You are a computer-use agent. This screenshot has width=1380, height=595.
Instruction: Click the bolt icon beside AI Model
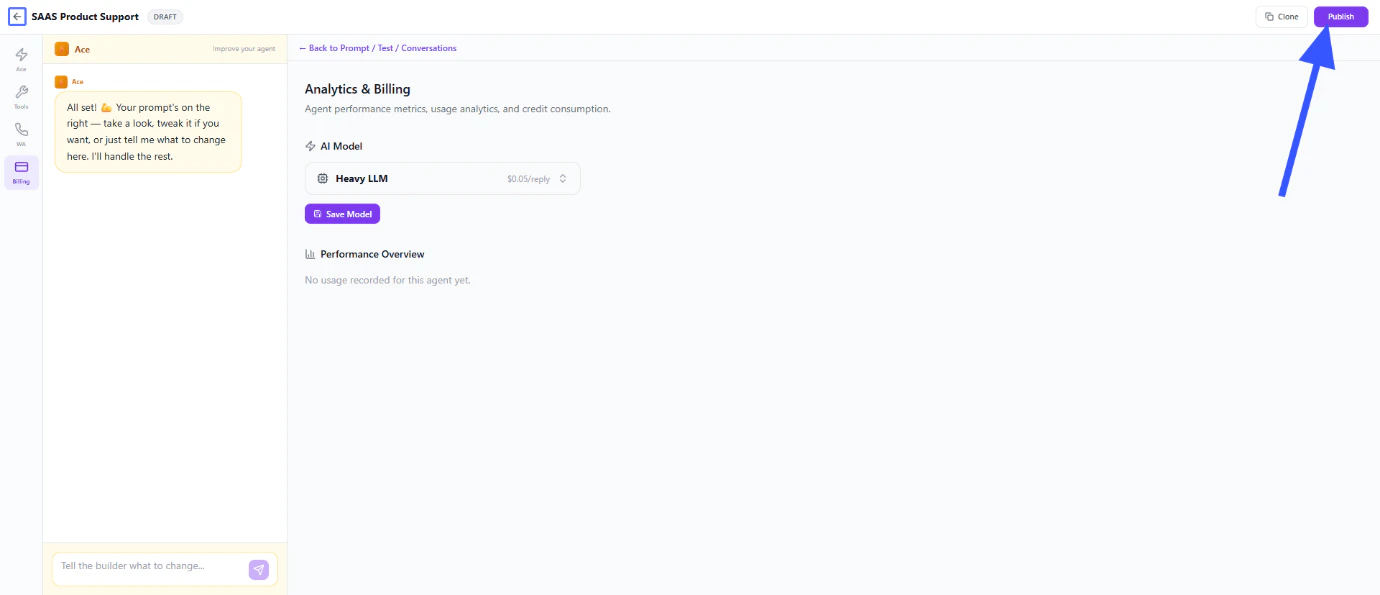(310, 146)
